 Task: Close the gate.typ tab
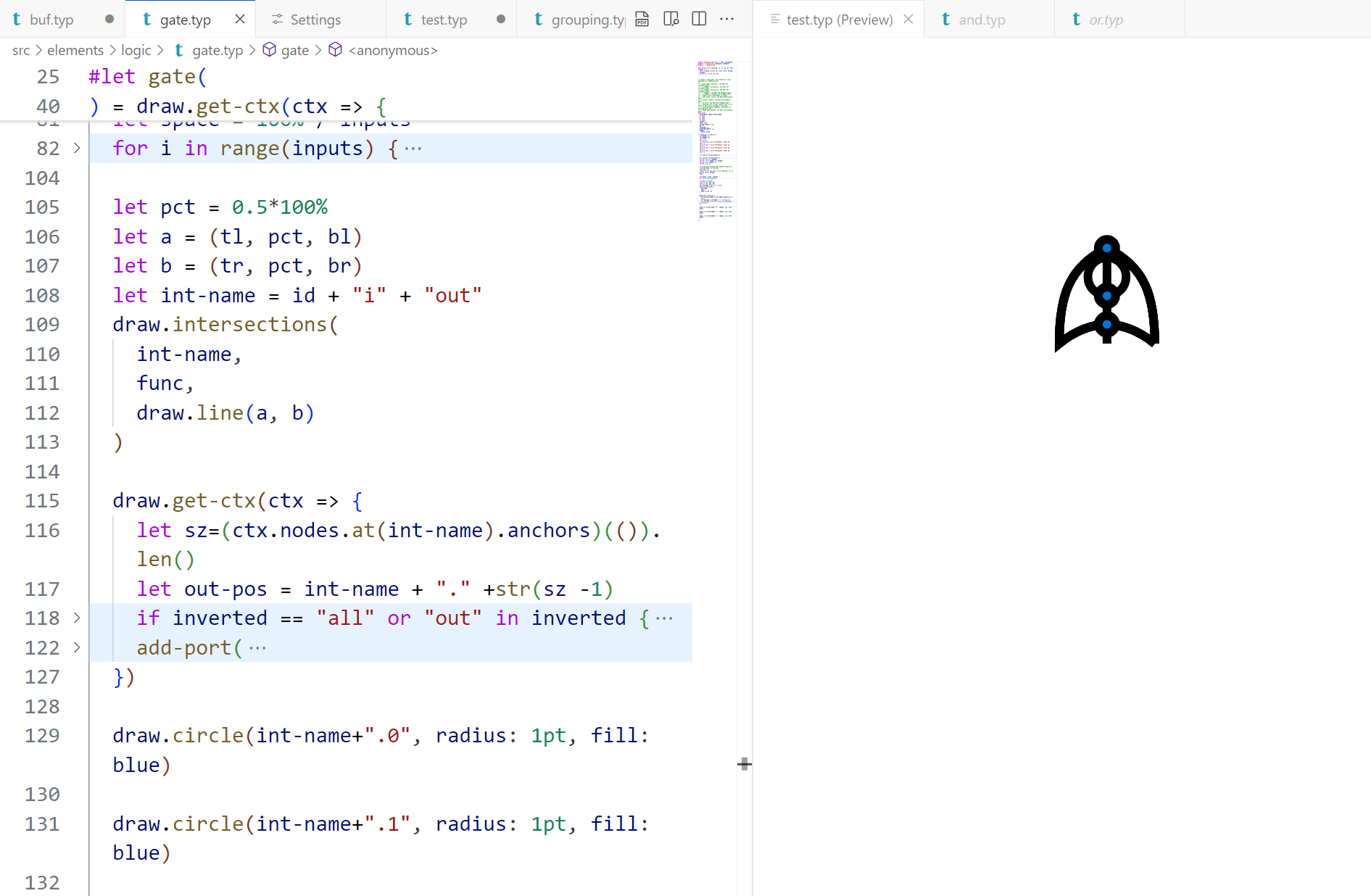(x=240, y=20)
